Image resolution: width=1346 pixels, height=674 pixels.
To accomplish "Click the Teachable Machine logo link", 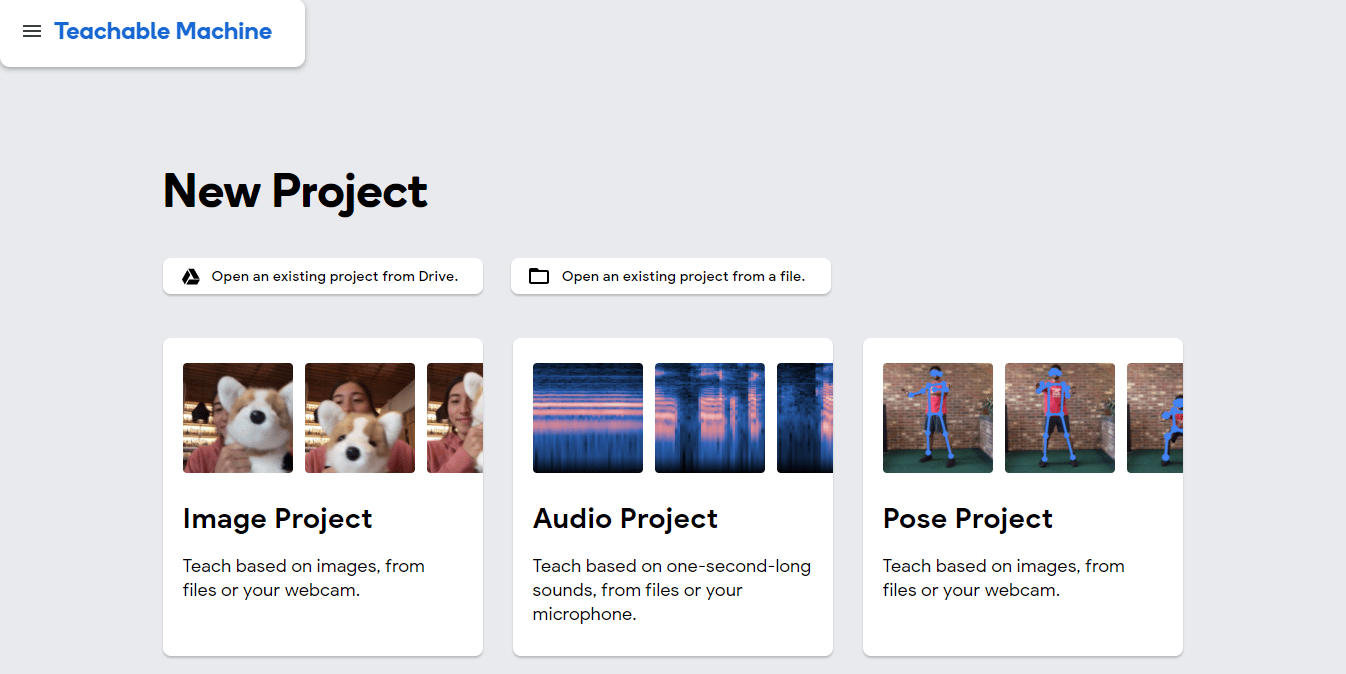I will pyautogui.click(x=163, y=31).
